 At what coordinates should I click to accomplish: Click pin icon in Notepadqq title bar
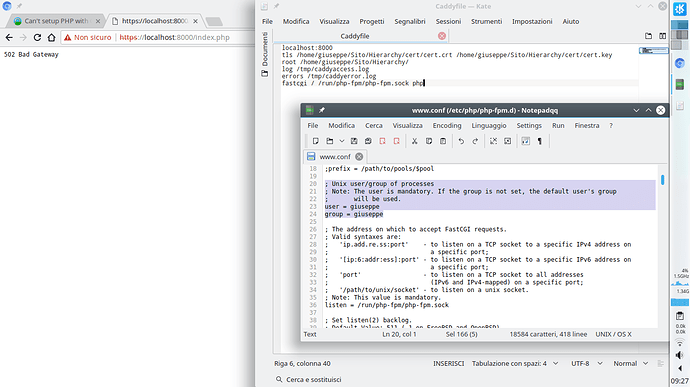322,110
